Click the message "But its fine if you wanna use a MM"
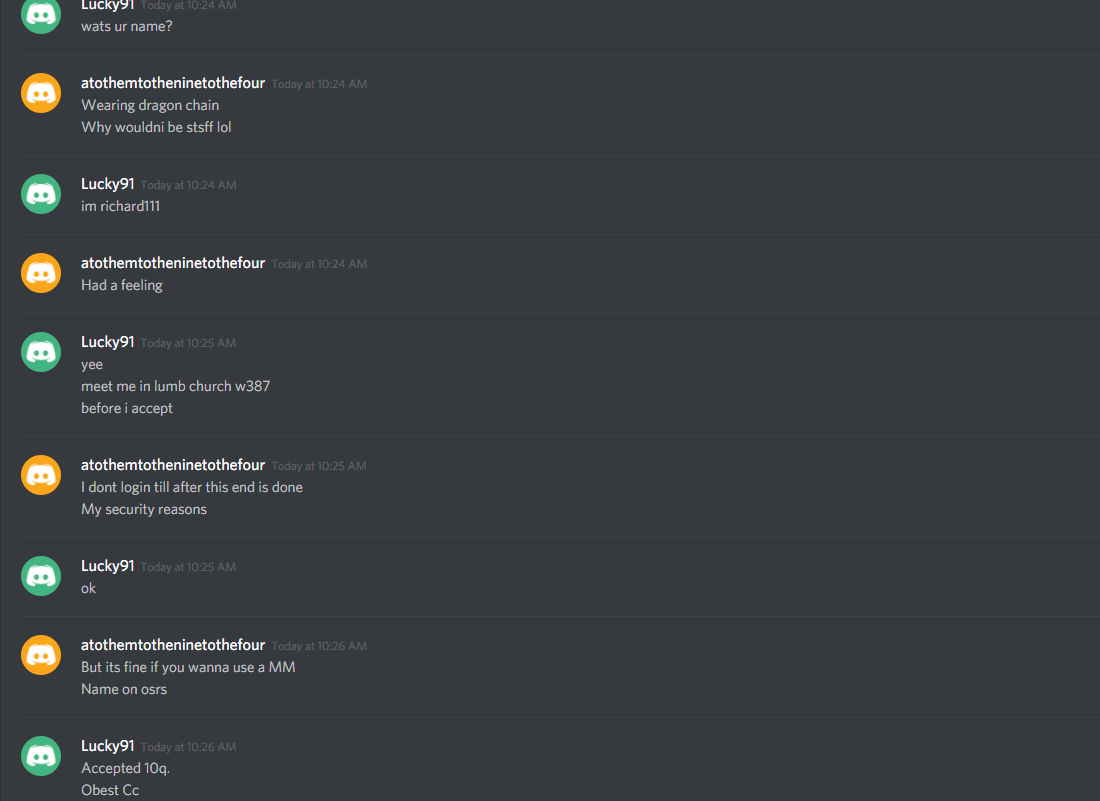This screenshot has height=801, width=1100. (x=188, y=667)
